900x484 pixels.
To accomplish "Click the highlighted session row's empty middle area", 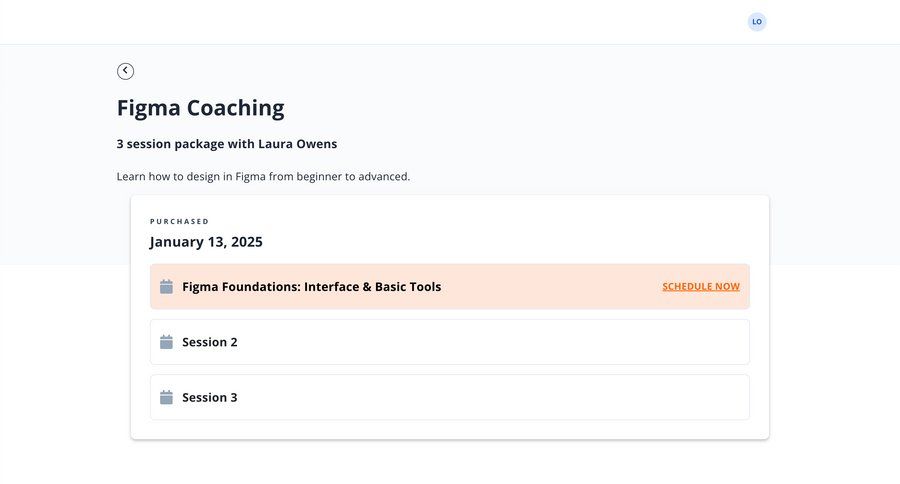I will click(x=550, y=287).
